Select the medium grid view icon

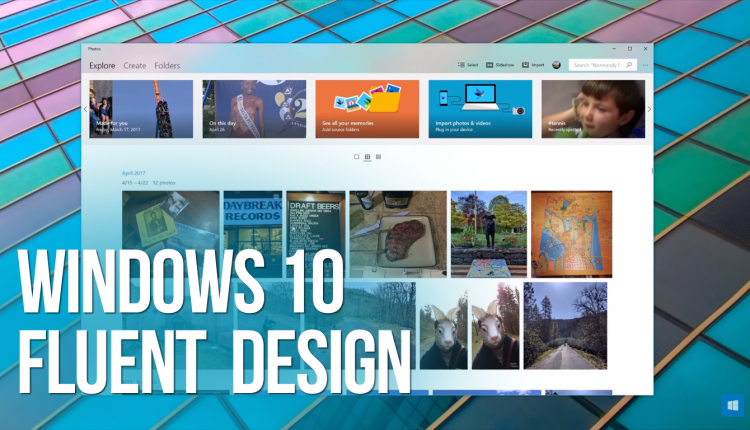367,156
